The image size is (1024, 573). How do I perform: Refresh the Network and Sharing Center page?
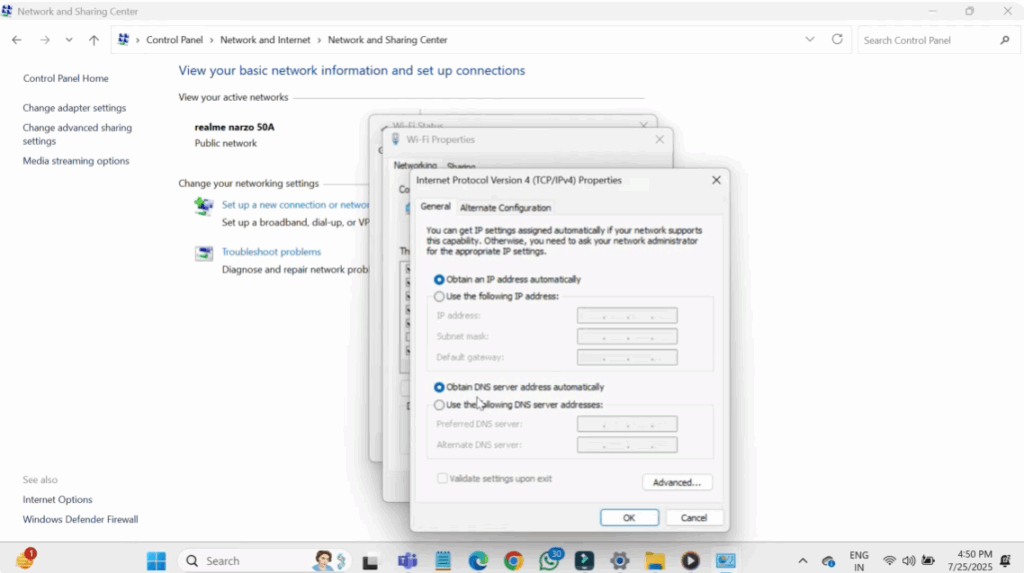837,39
